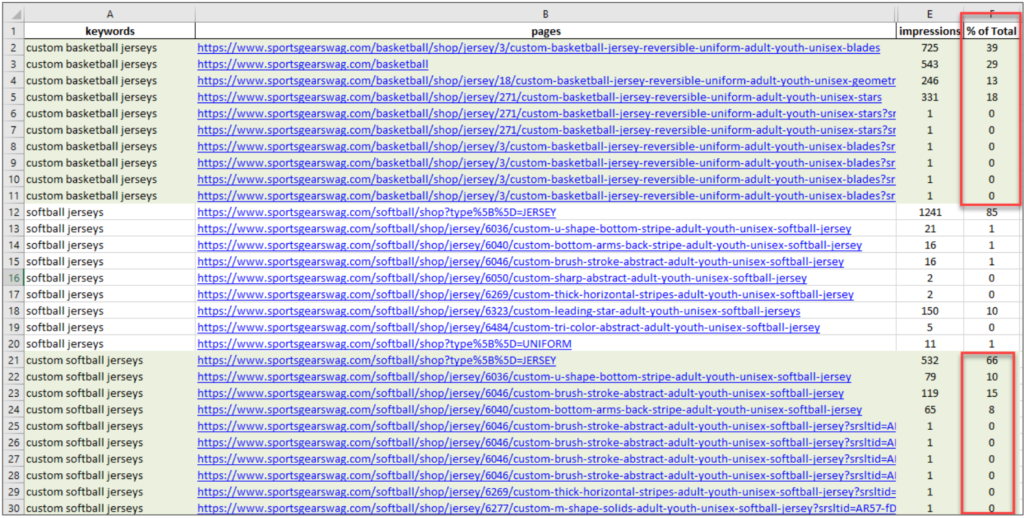Click the '% of Total' header cell
The width and height of the screenshot is (1024, 518).
pyautogui.click(x=991, y=31)
